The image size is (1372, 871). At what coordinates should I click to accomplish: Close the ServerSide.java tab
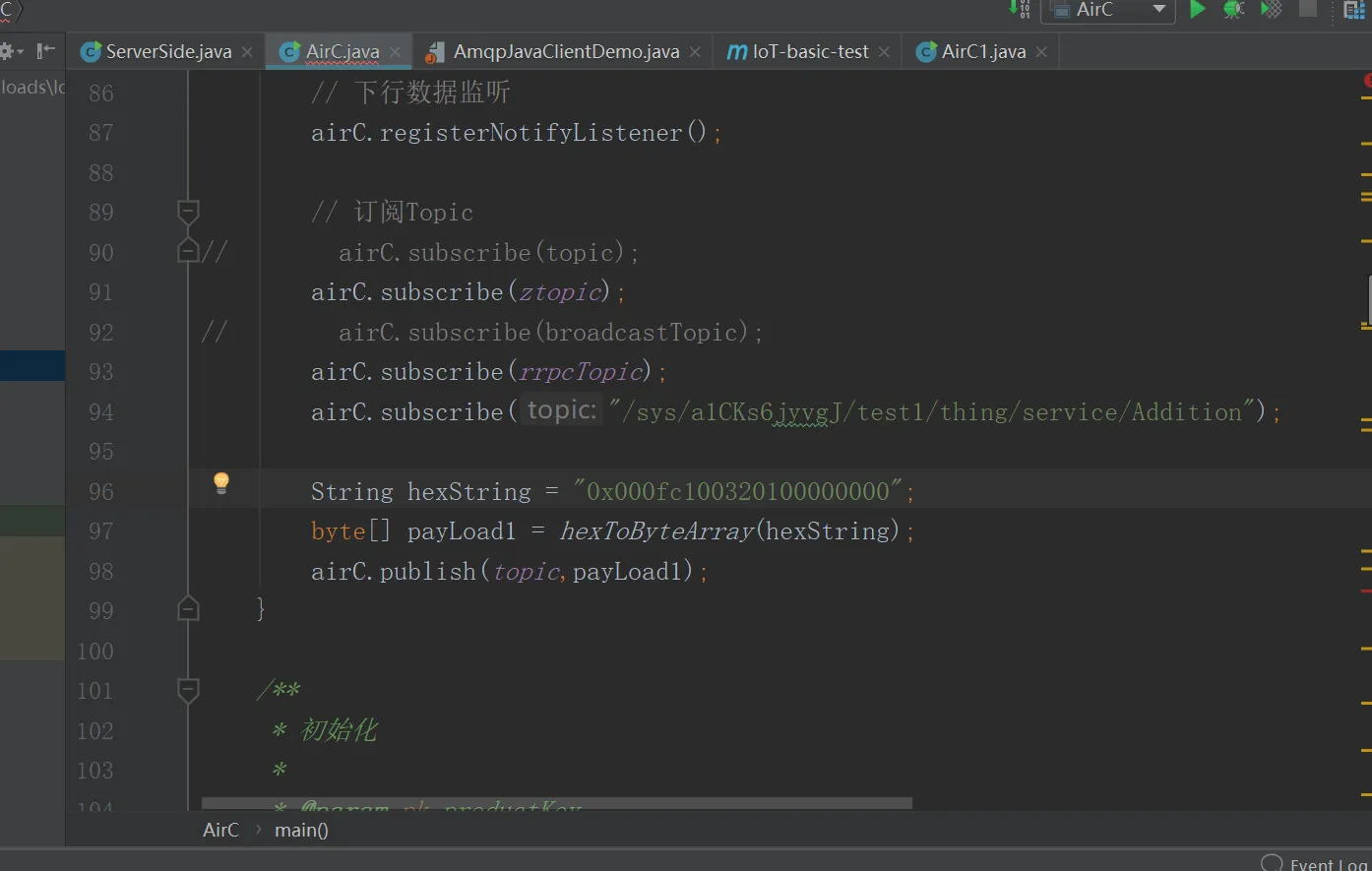tap(247, 52)
